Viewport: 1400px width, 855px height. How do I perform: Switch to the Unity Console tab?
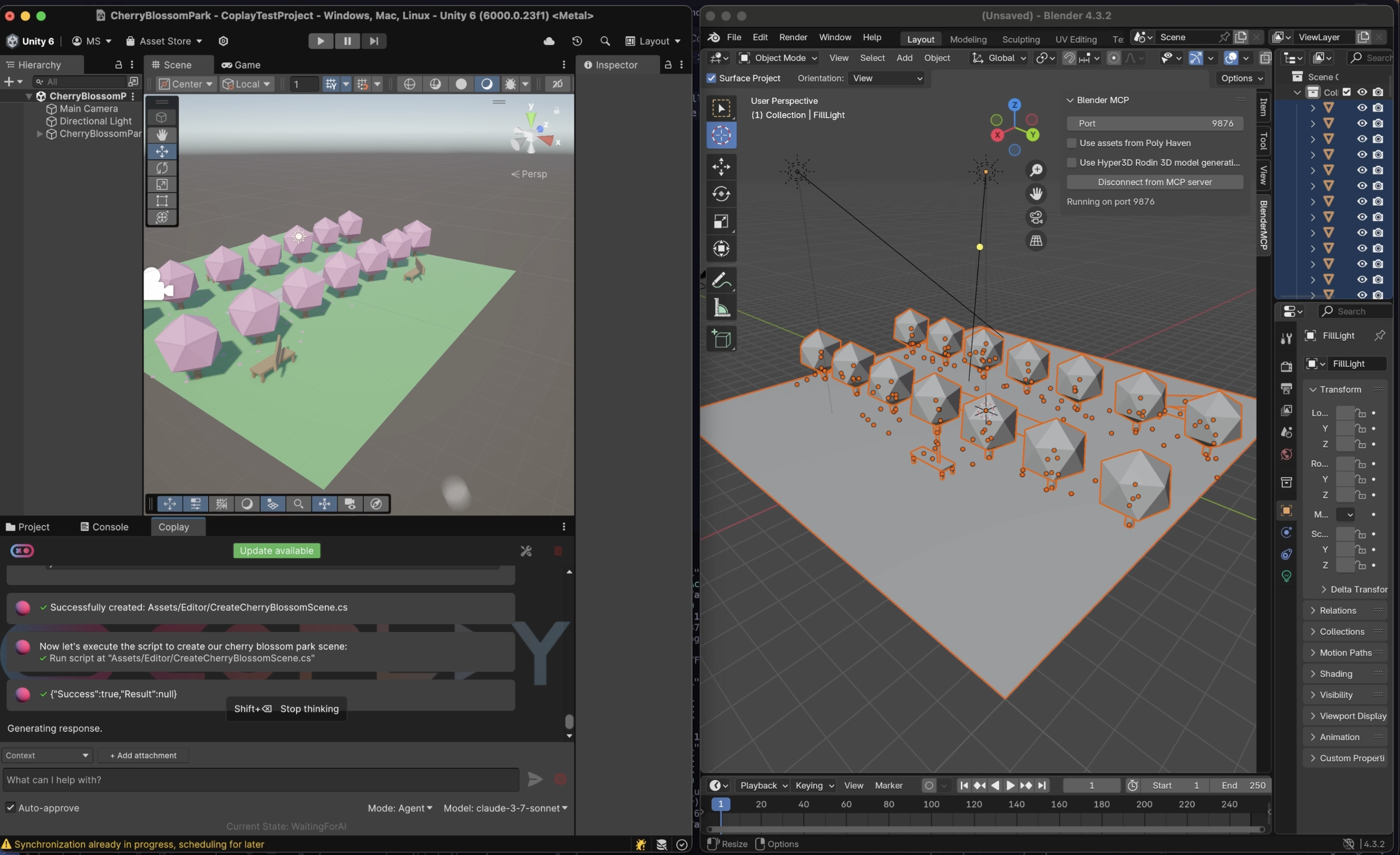click(x=104, y=527)
